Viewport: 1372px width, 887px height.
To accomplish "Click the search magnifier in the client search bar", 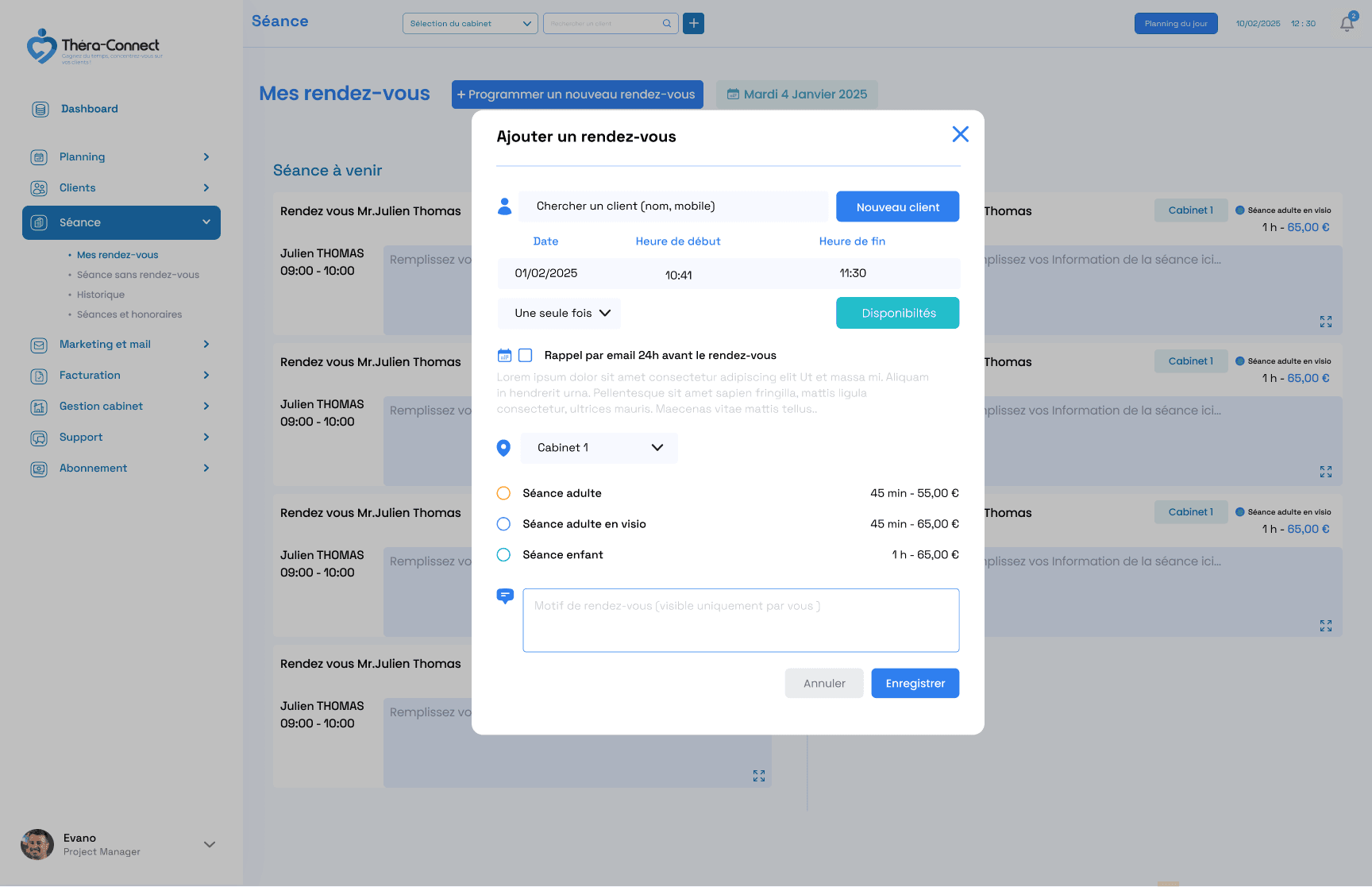I will pos(666,23).
